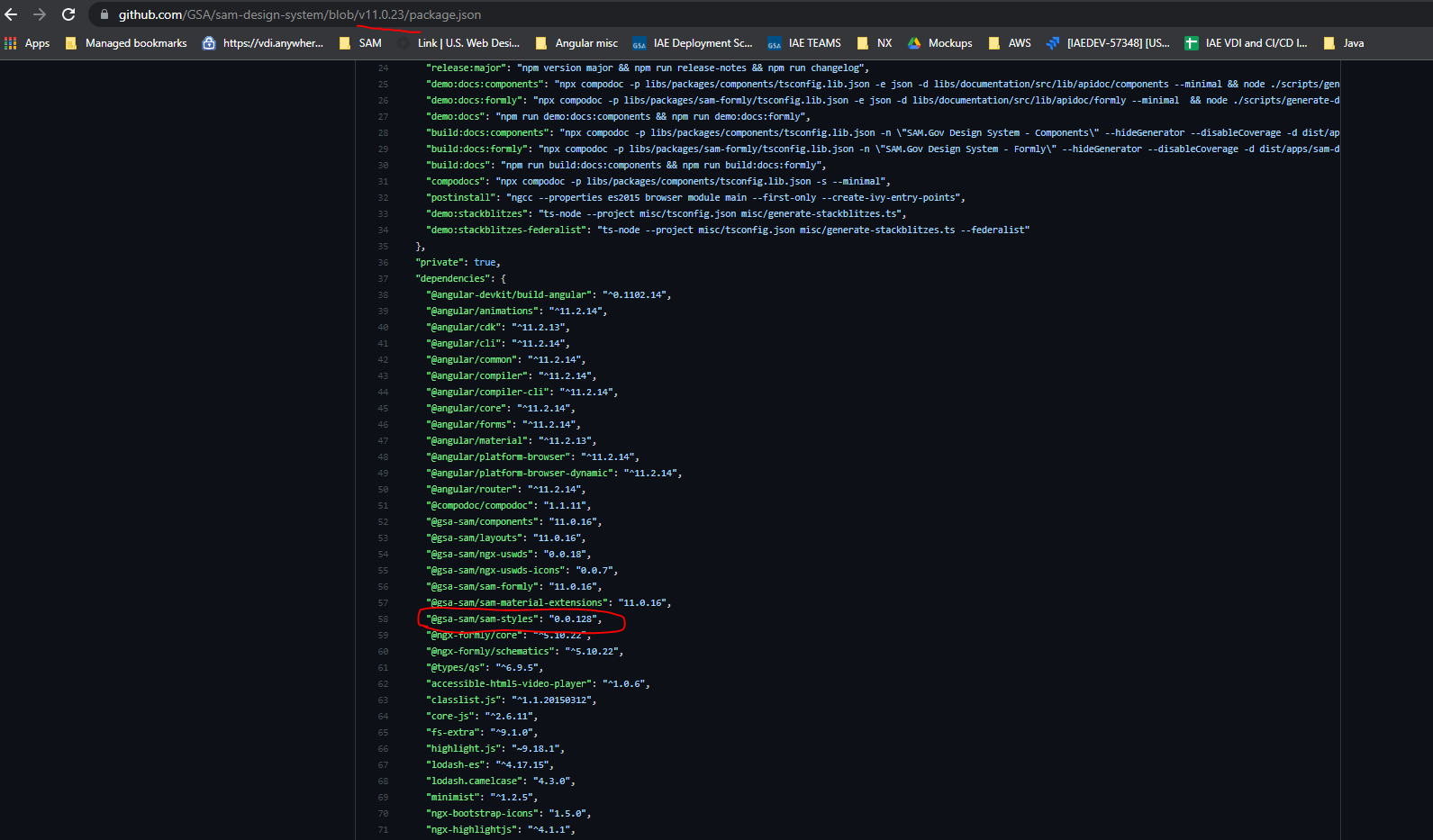1433x840 pixels.
Task: Click the "postinstall" ngcc script line
Action: [x=695, y=198]
